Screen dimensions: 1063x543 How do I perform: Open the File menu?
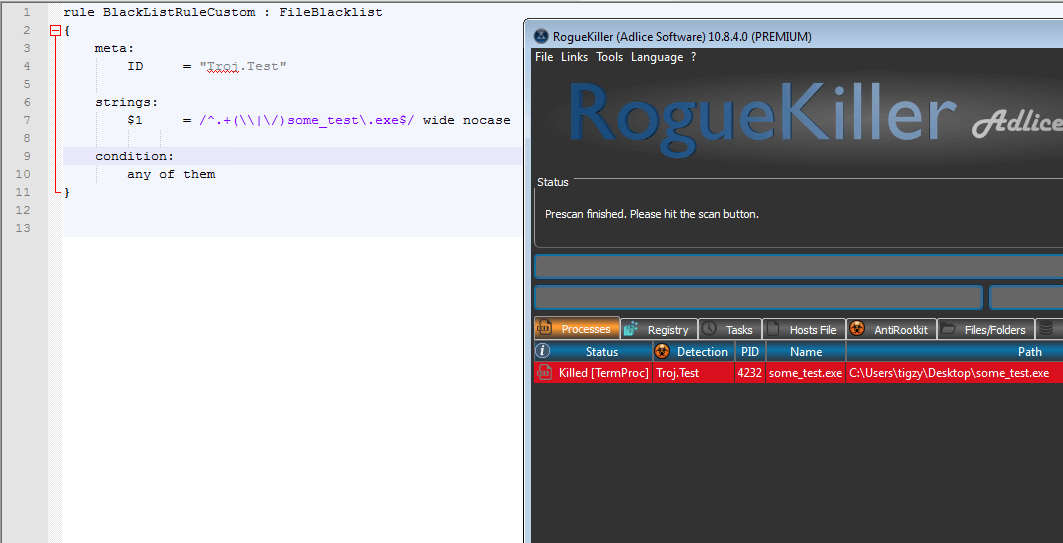(544, 57)
